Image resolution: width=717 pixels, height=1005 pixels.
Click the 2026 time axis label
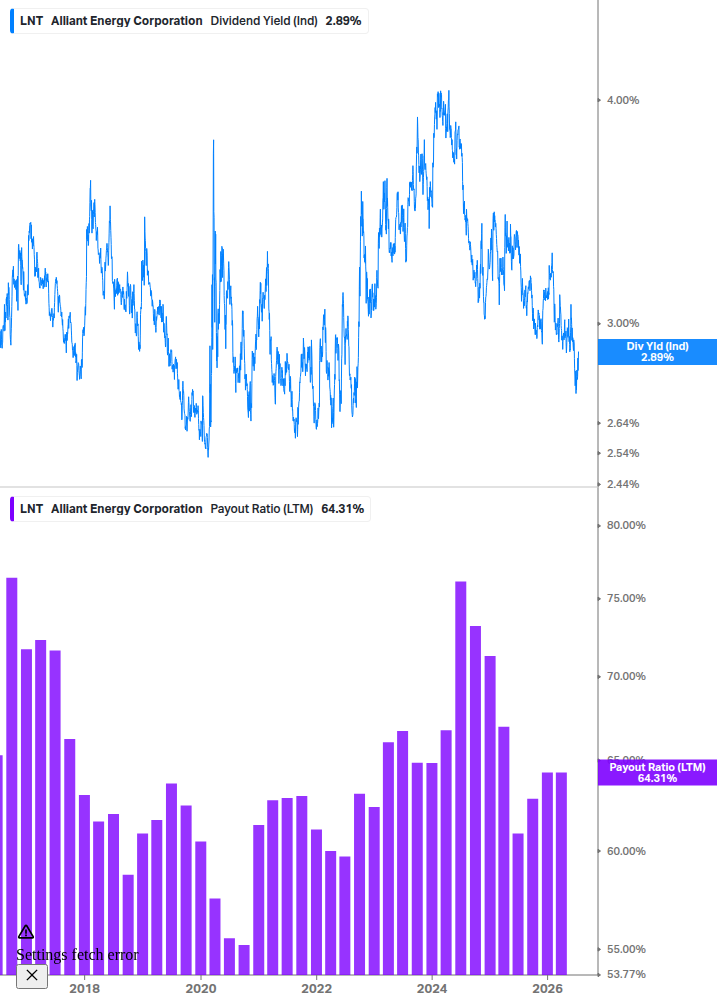pyautogui.click(x=548, y=989)
